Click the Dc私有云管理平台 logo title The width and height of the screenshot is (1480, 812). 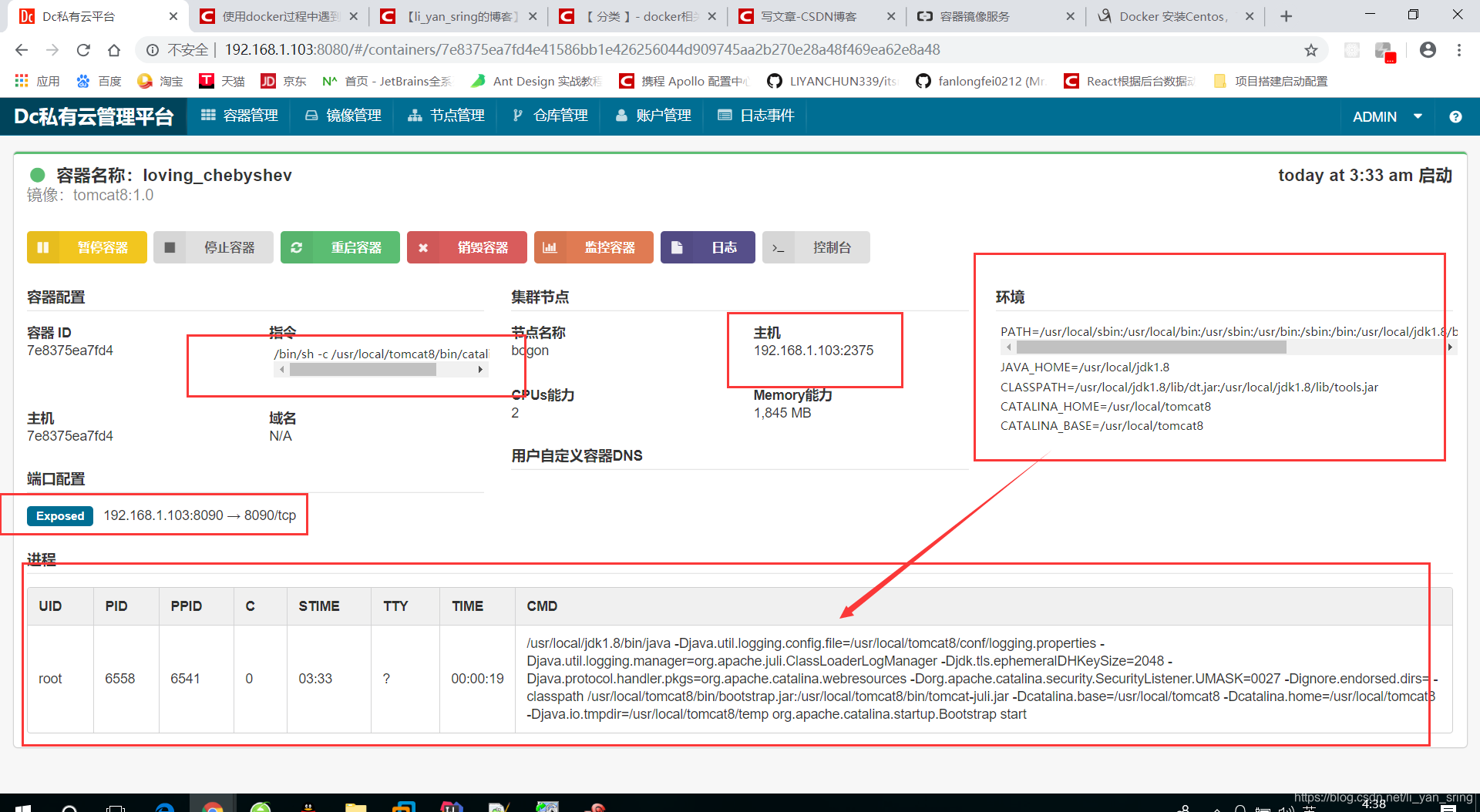[x=94, y=116]
